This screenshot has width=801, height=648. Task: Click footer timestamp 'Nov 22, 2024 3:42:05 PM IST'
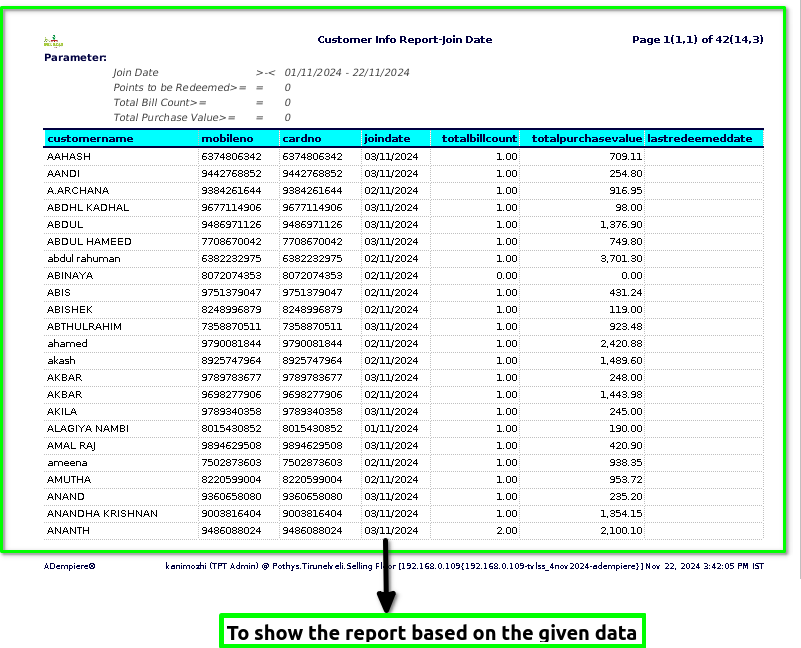point(704,566)
